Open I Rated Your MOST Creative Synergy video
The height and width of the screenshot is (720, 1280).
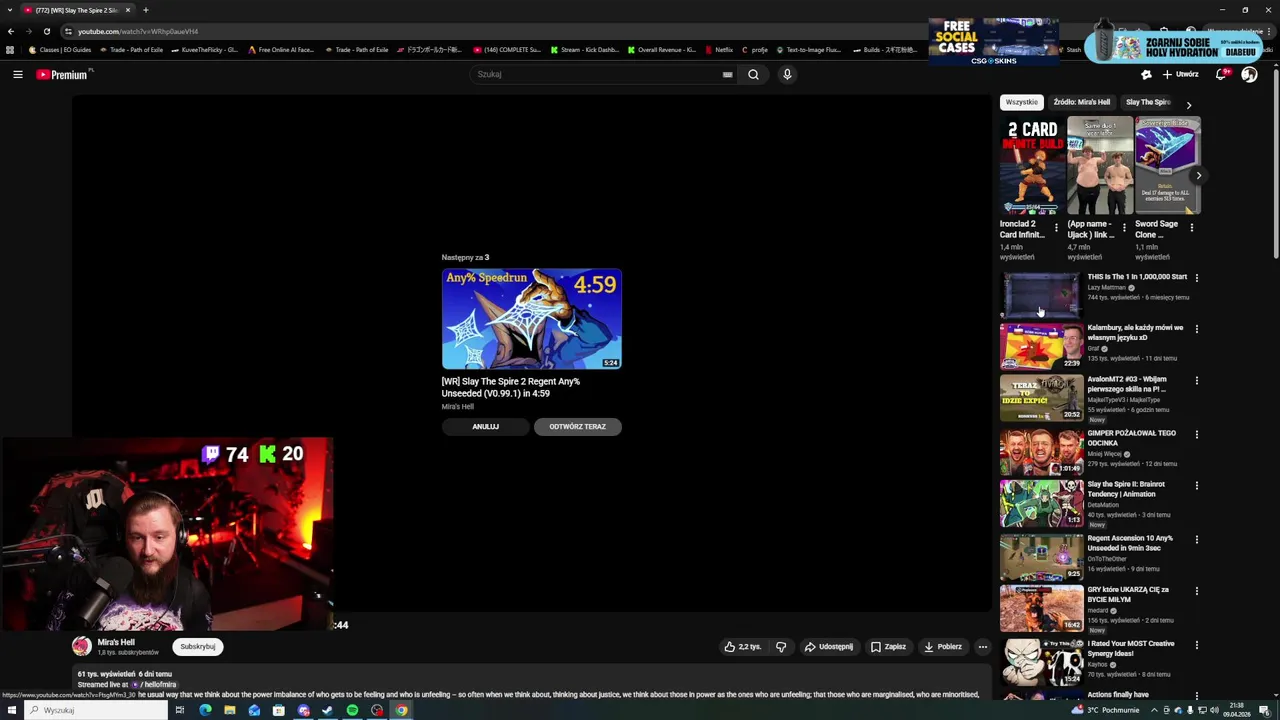[1131, 649]
